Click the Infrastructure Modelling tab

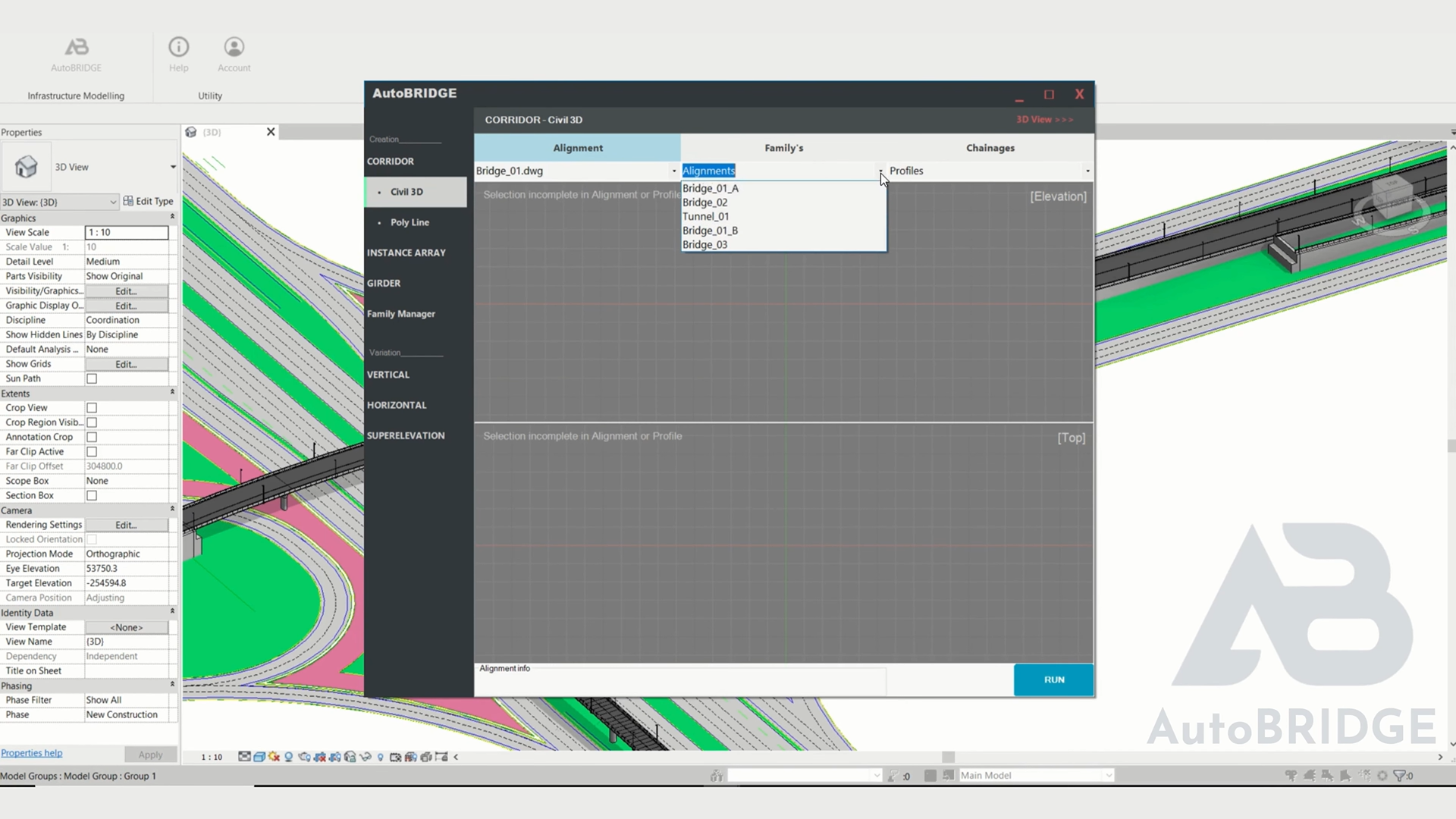pyautogui.click(x=76, y=95)
